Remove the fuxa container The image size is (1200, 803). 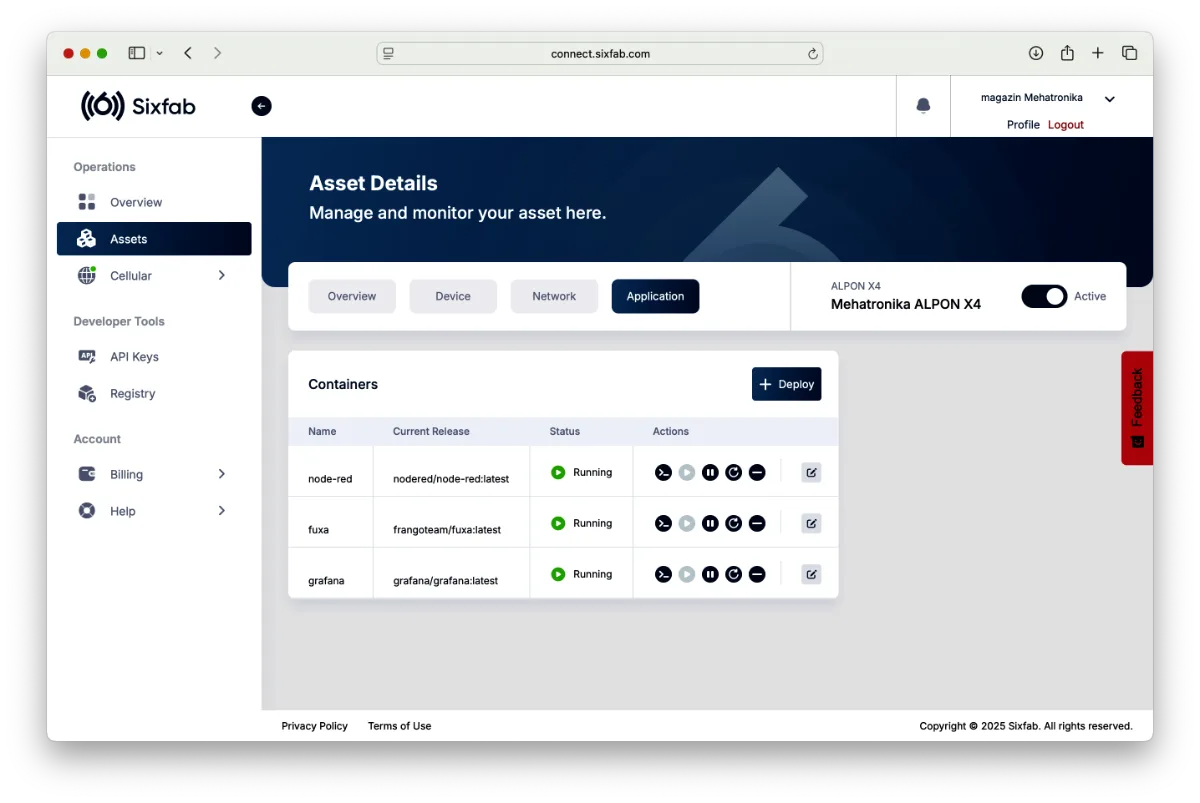tap(757, 523)
